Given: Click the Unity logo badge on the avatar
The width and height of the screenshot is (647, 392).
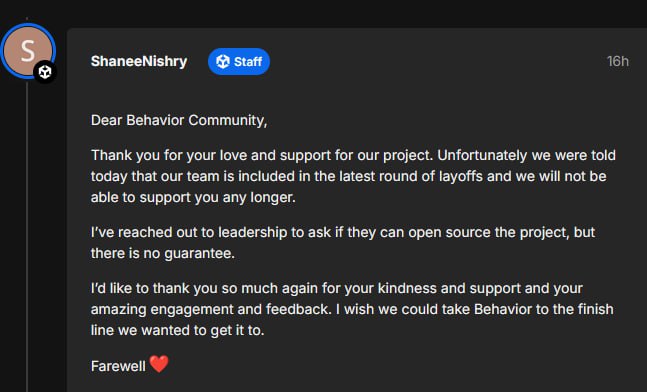Looking at the screenshot, I should tap(45, 72).
